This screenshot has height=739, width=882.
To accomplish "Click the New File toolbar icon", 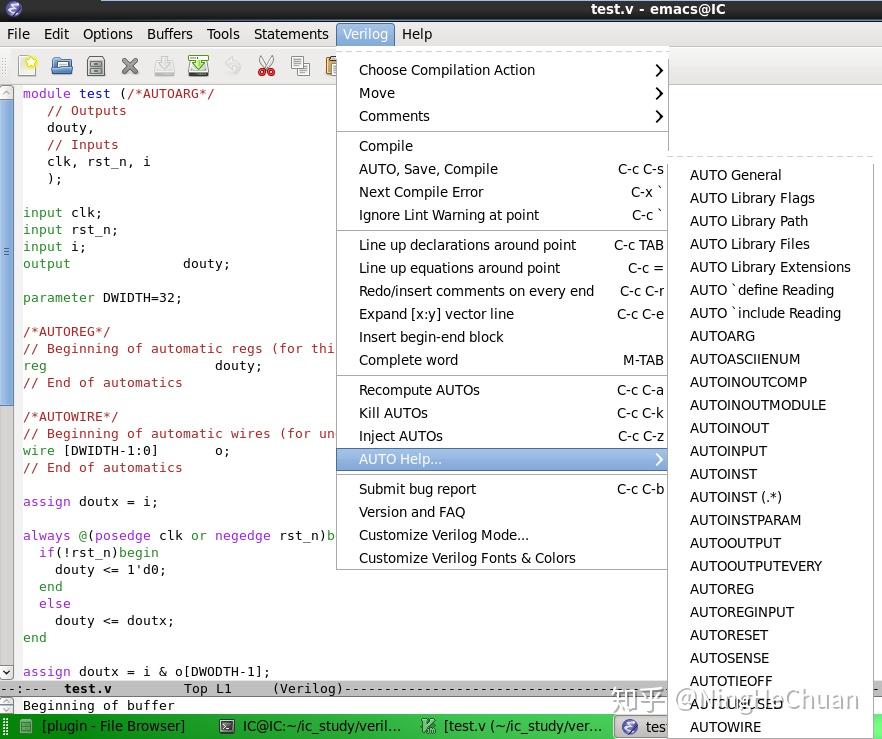I will click(x=29, y=66).
